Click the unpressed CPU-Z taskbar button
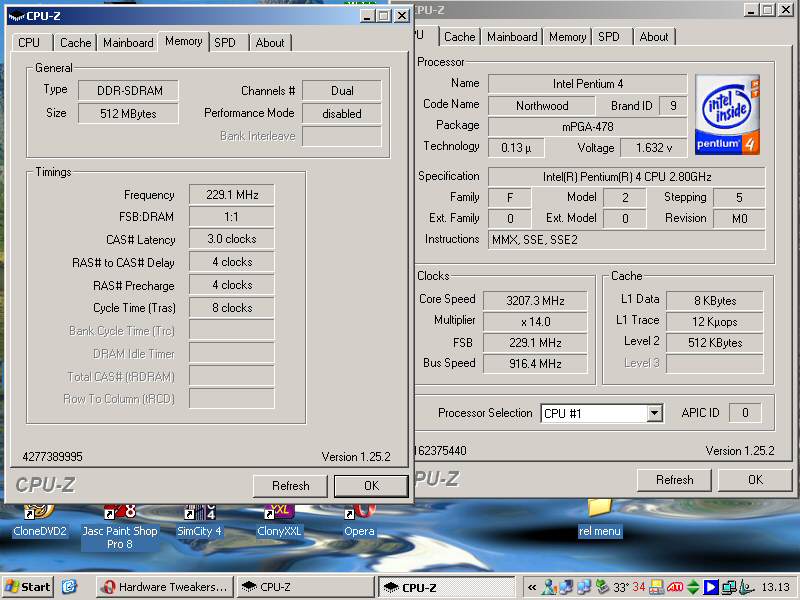 click(305, 587)
